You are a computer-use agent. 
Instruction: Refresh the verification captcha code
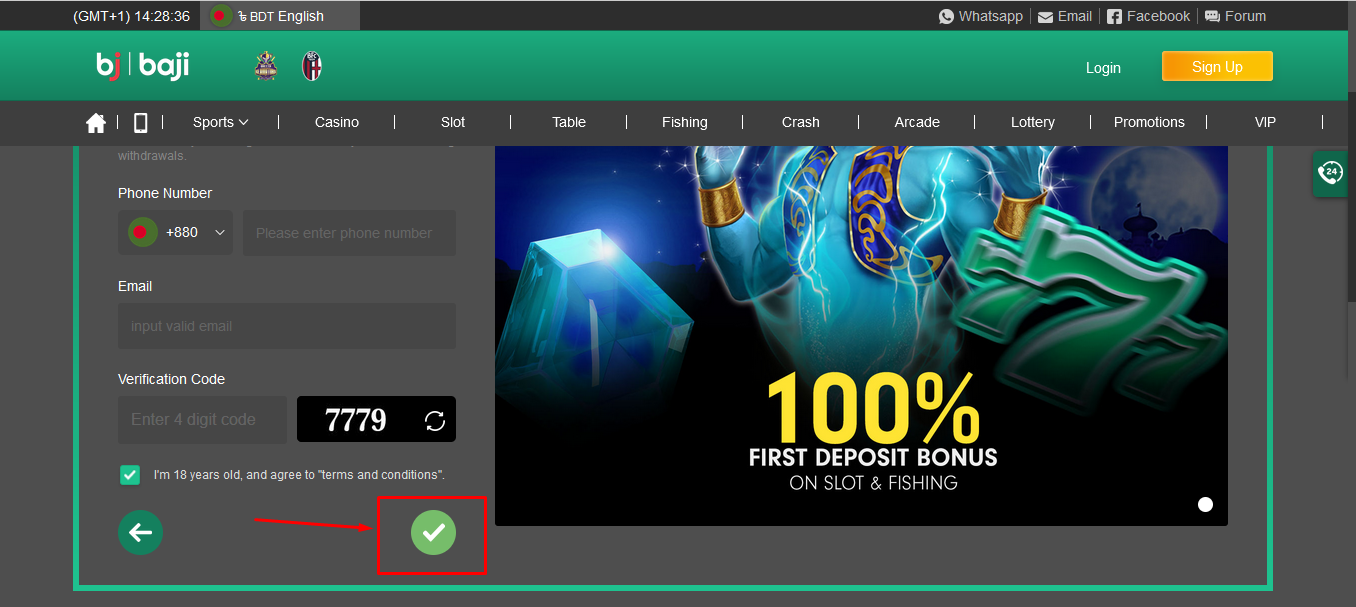435,420
